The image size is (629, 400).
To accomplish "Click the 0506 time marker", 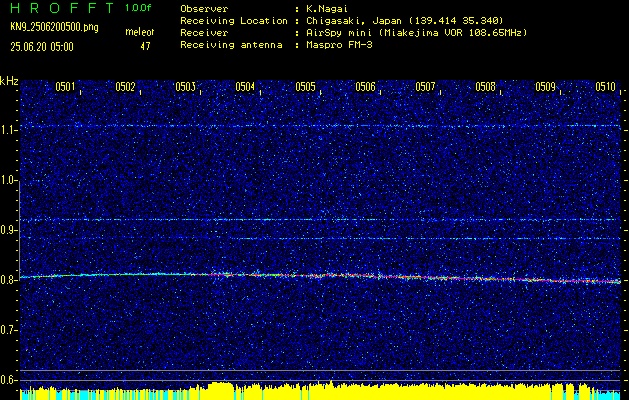I will pos(365,87).
